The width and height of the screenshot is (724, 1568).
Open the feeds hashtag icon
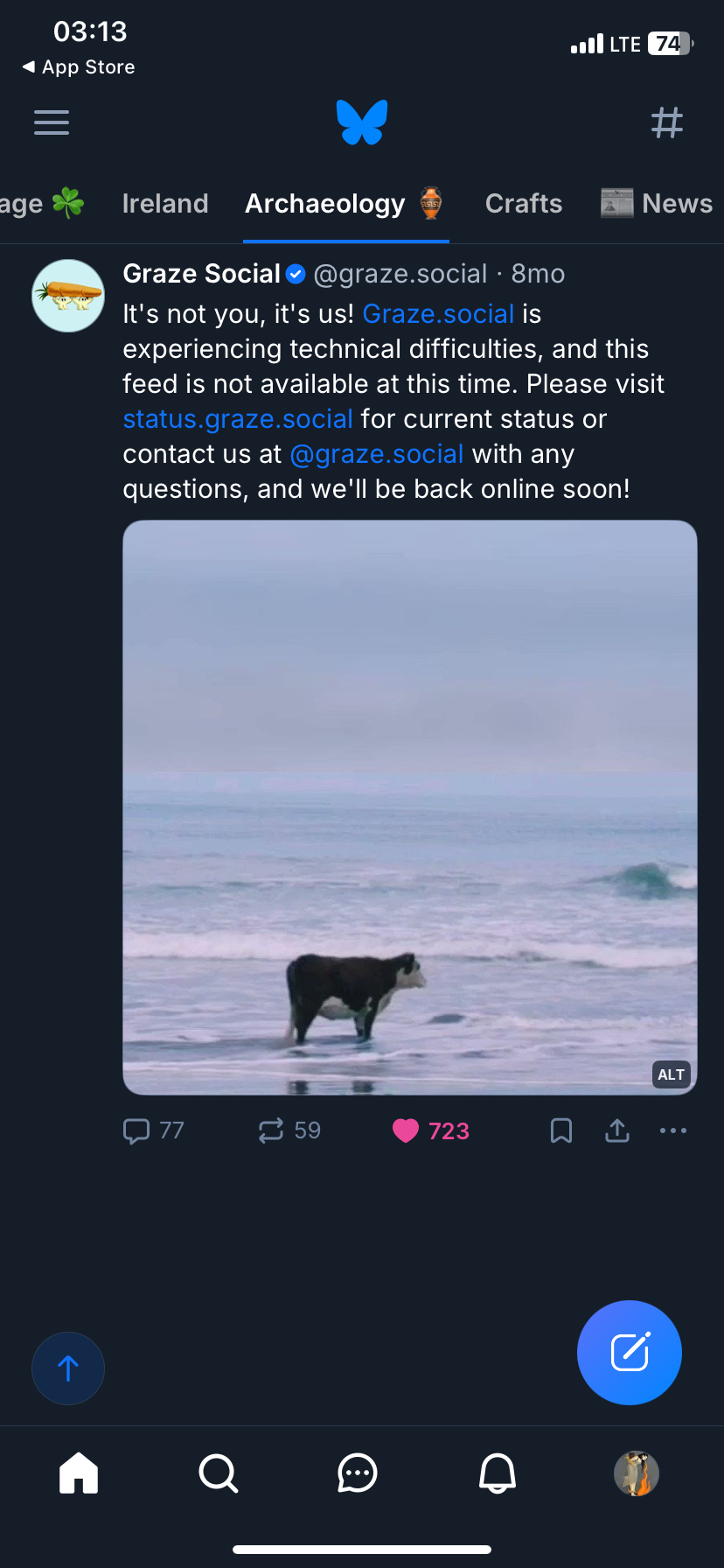click(667, 122)
